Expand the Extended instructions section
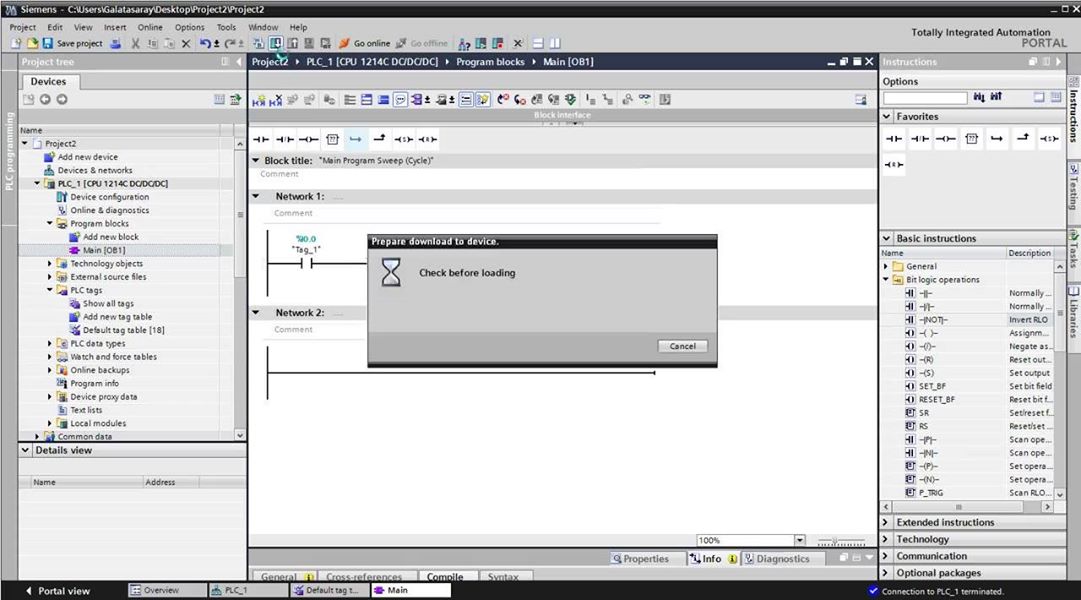 (x=887, y=523)
